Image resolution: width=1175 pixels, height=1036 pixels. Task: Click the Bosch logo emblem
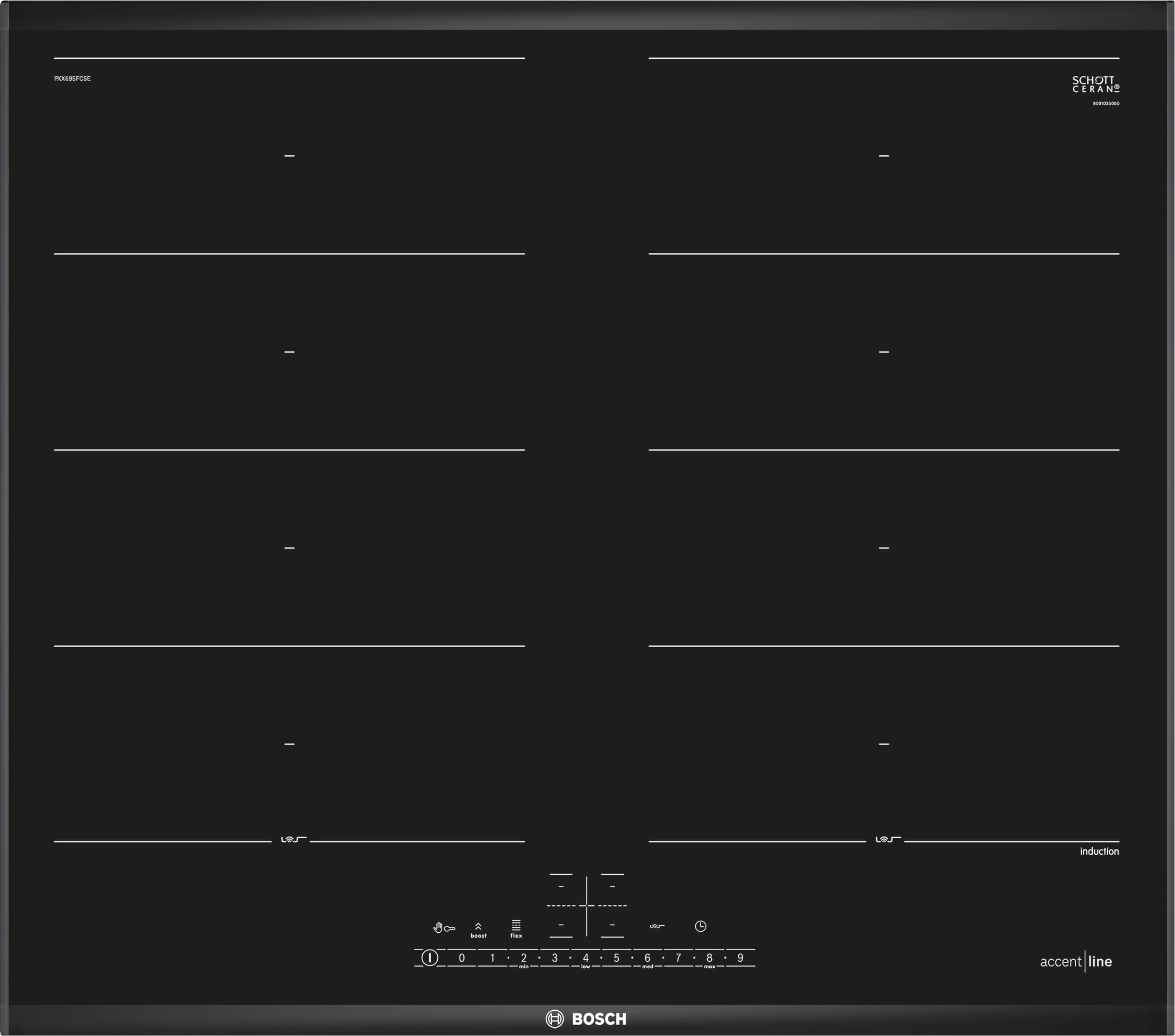point(555,1019)
